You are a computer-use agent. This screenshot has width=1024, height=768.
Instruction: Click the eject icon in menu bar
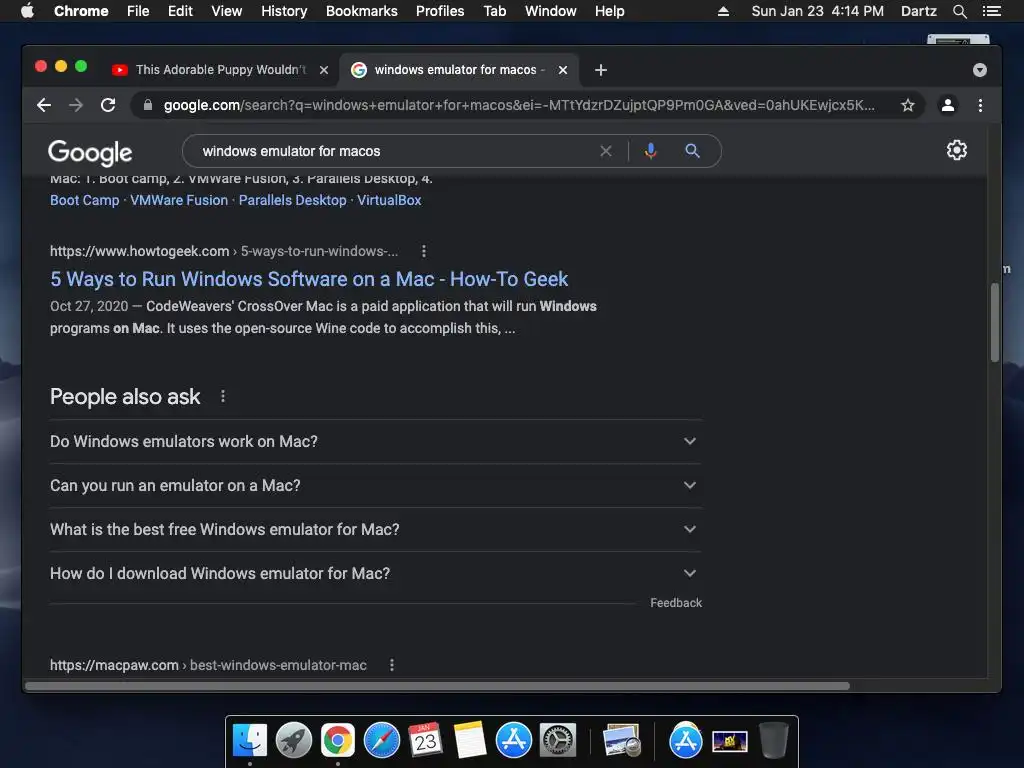click(723, 11)
